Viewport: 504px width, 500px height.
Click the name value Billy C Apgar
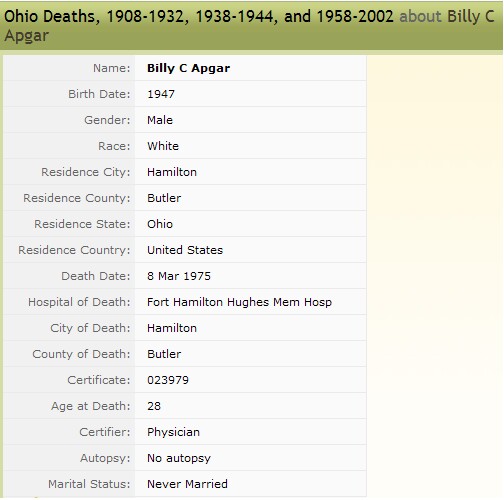point(188,68)
